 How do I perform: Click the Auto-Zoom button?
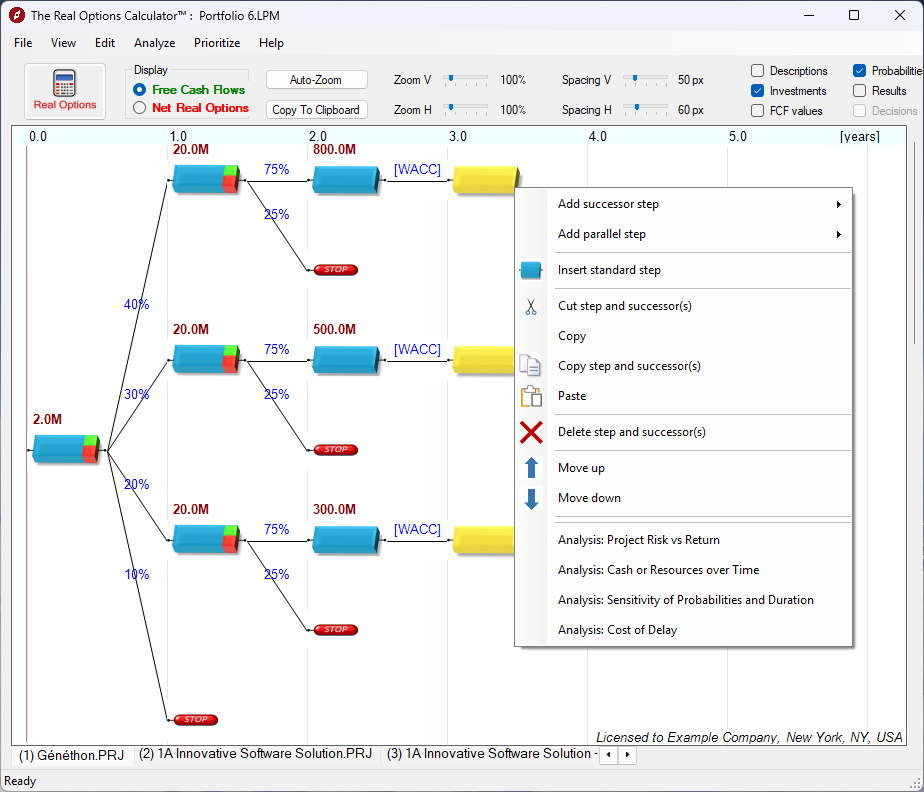pos(316,79)
